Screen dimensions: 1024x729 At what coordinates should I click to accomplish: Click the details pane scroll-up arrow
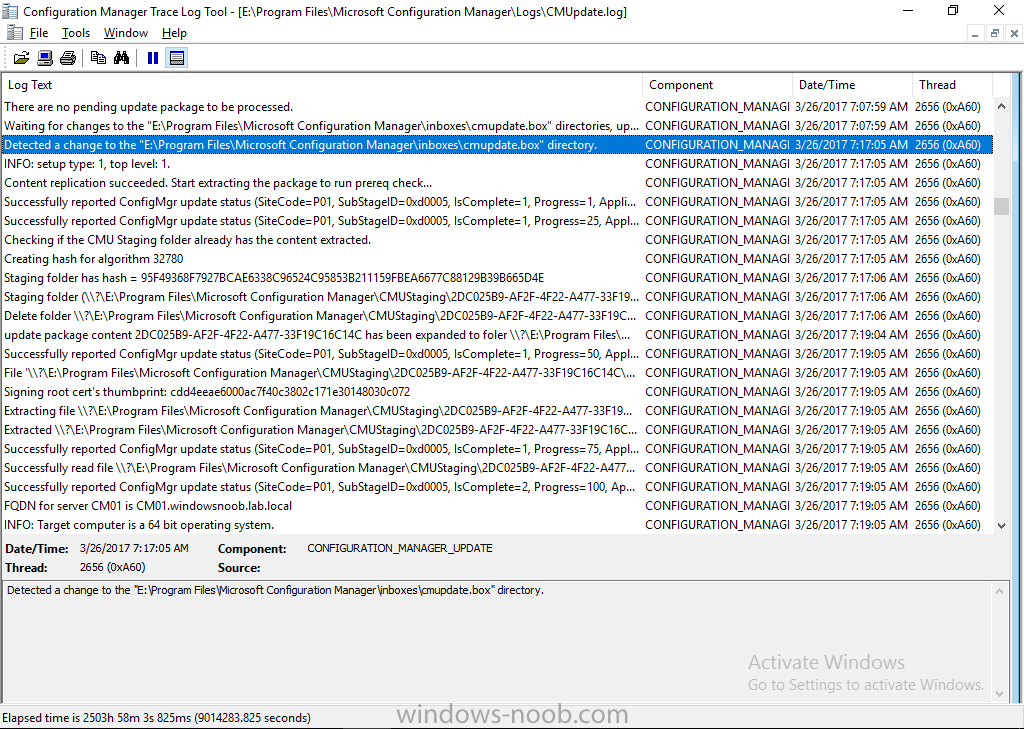[999, 591]
